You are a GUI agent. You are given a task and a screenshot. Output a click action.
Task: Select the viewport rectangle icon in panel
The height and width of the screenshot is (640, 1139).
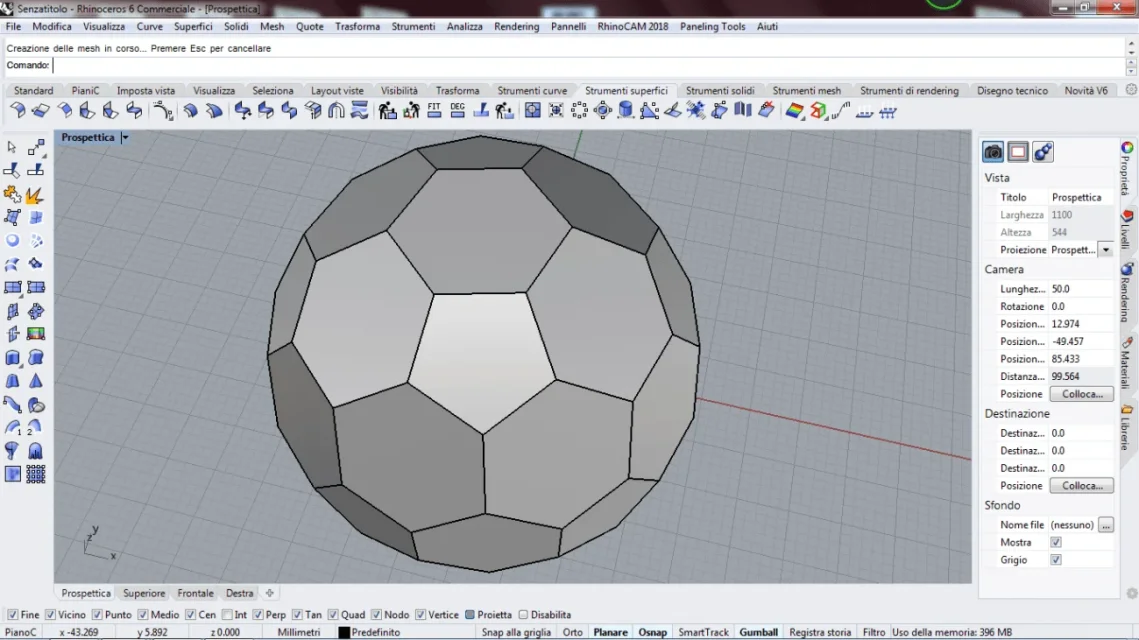pos(1018,152)
